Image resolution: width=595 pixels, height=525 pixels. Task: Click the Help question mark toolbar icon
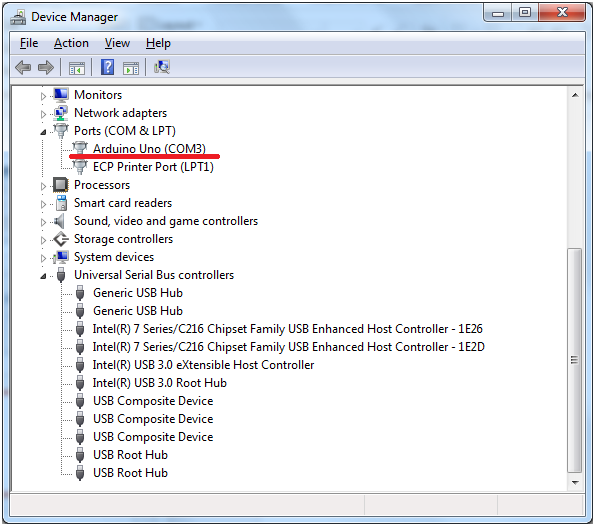coord(107,68)
